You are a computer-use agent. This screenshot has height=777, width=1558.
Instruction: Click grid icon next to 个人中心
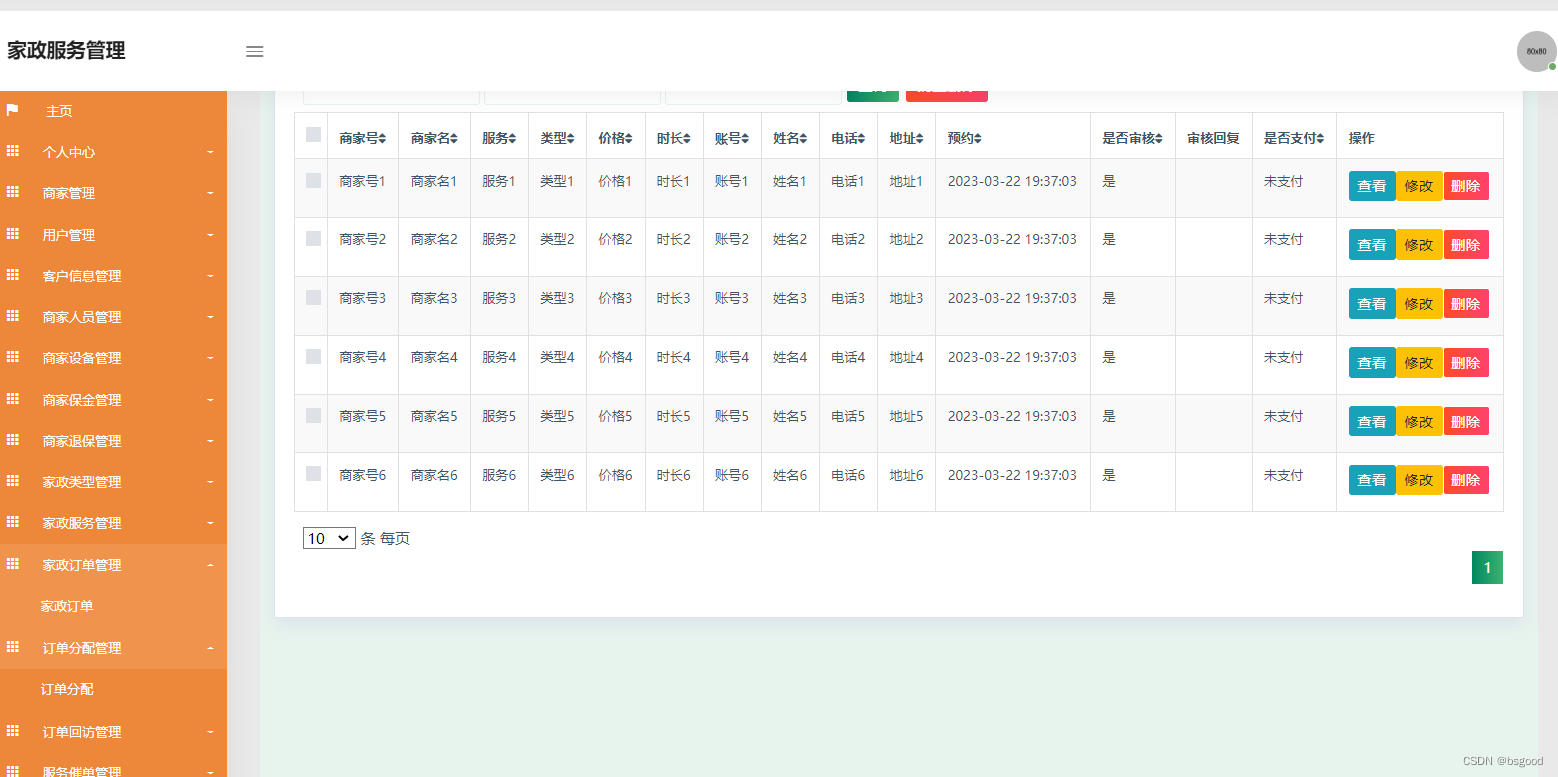click(13, 151)
